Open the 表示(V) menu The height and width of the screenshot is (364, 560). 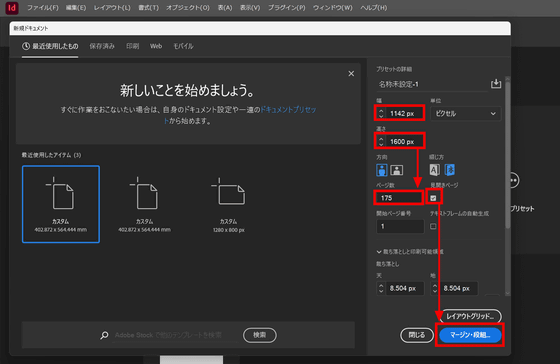pos(250,8)
